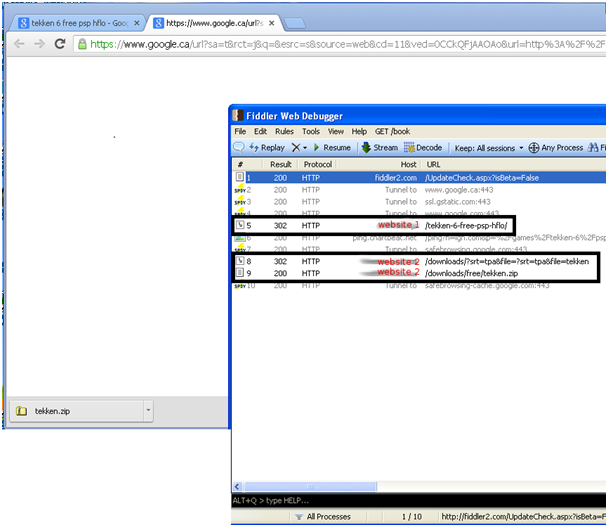Click the Remove sessions X icon
The width and height of the screenshot is (609, 528).
pos(296,148)
